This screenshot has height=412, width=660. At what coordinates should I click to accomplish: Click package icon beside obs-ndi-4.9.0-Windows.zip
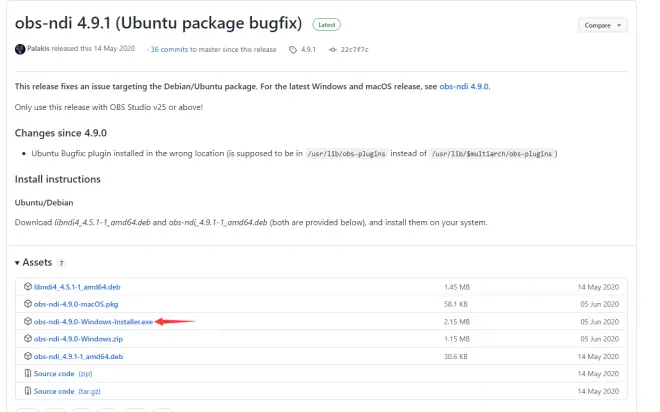point(28,339)
